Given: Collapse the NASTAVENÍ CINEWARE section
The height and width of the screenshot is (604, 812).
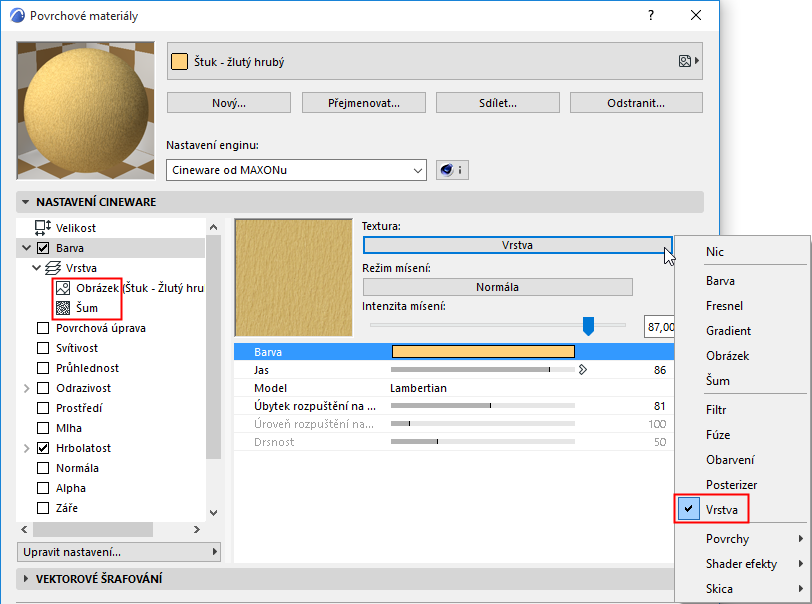Looking at the screenshot, I should 25,201.
